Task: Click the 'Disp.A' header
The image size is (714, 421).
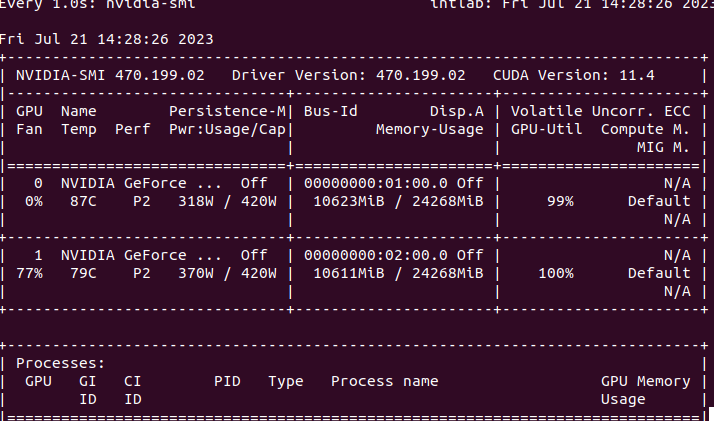Action: point(457,111)
